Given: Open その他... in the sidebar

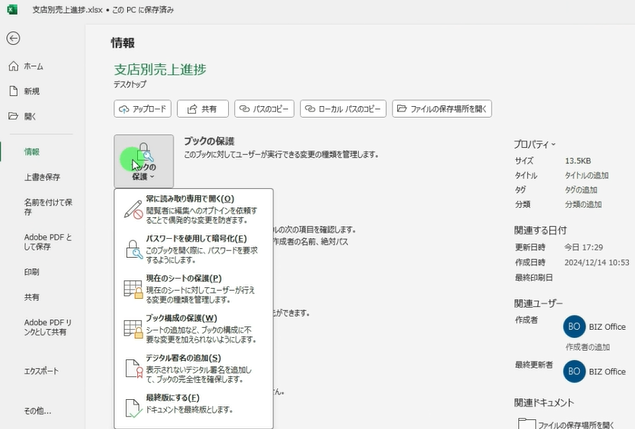Looking at the screenshot, I should click(37, 411).
